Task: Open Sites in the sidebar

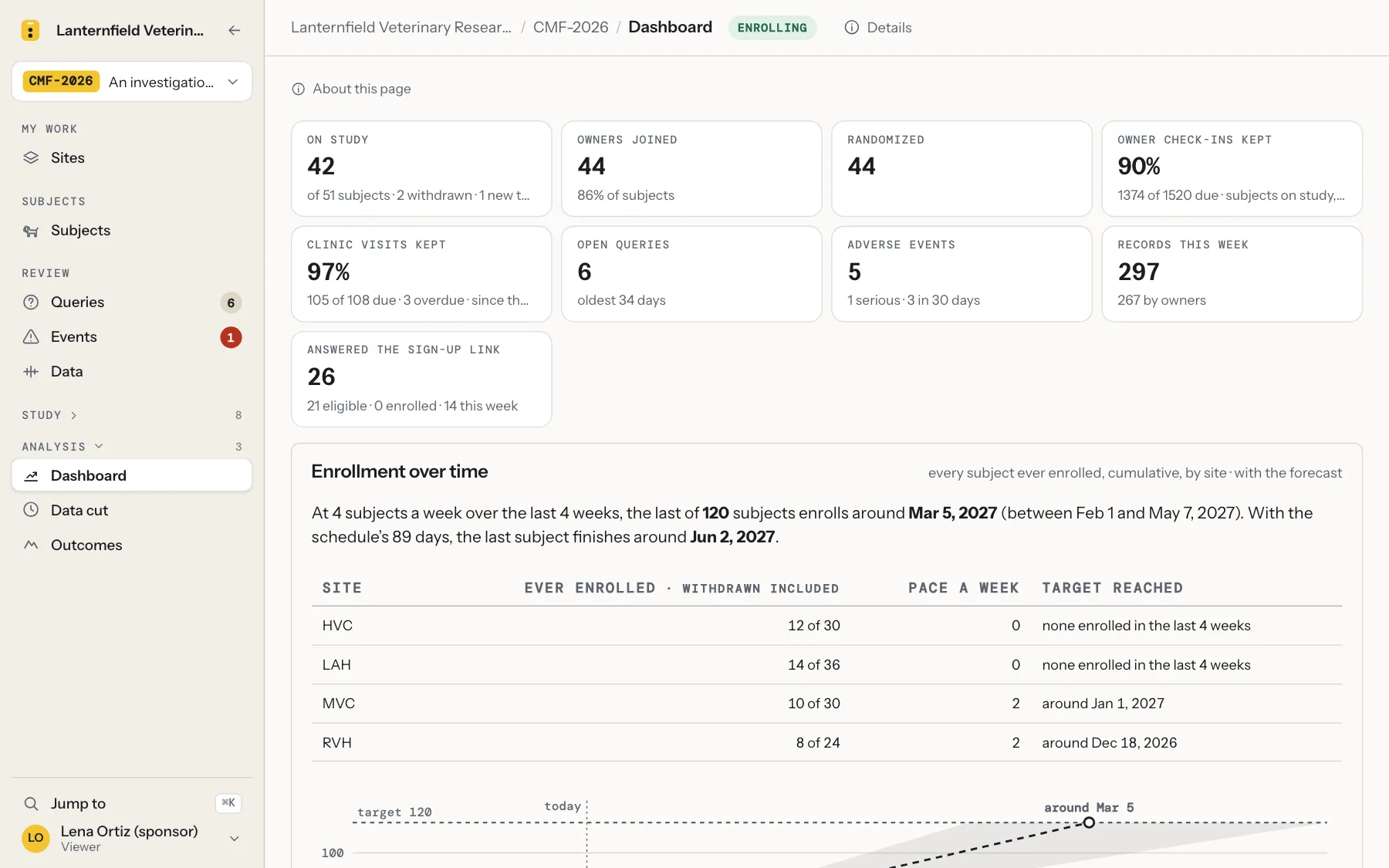Action: tap(132, 157)
